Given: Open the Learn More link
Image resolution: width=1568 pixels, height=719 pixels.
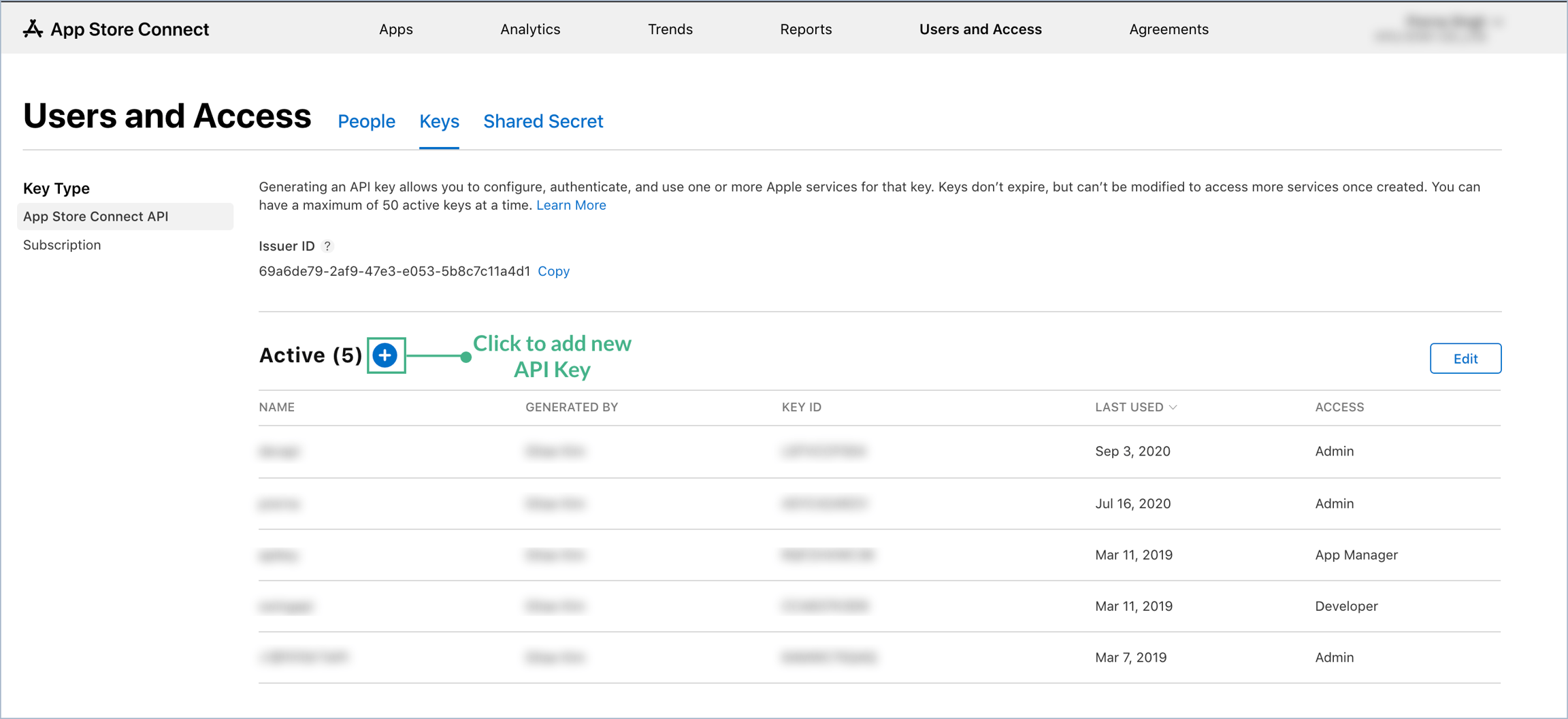Looking at the screenshot, I should pos(570,205).
